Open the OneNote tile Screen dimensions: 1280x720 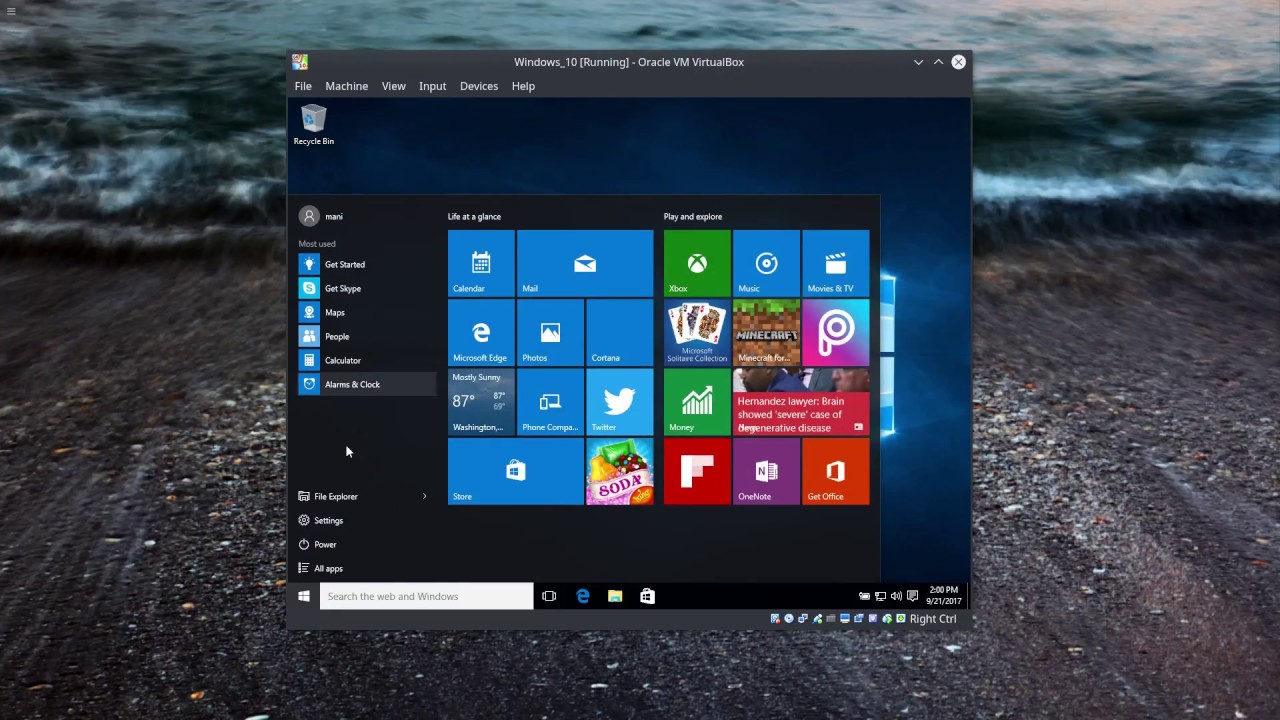(766, 471)
